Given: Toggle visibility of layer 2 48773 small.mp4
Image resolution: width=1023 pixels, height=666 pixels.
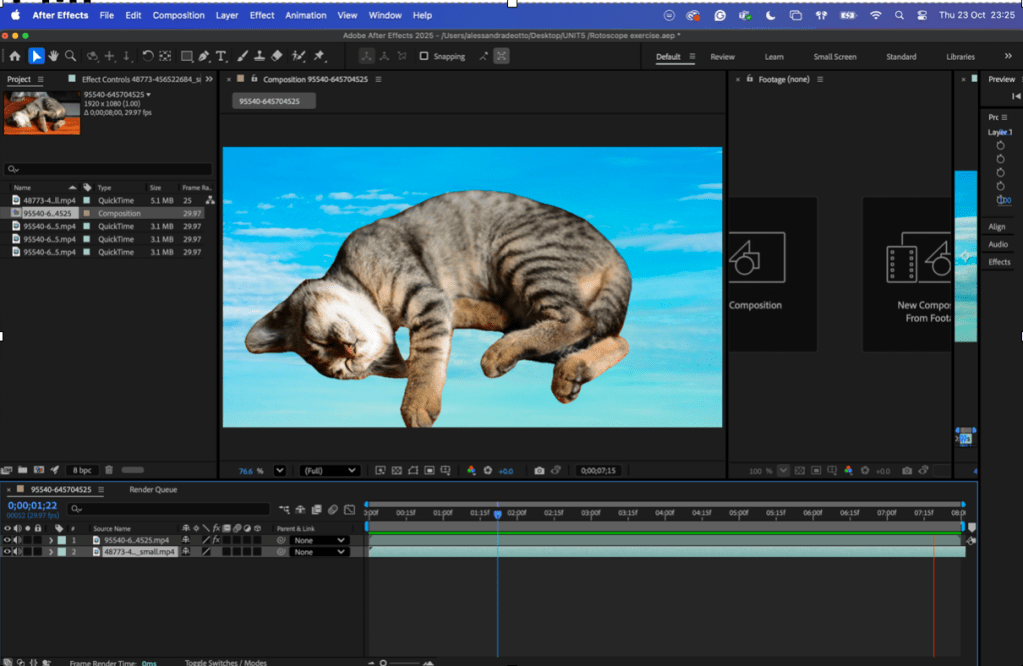Looking at the screenshot, I should click(x=7, y=552).
